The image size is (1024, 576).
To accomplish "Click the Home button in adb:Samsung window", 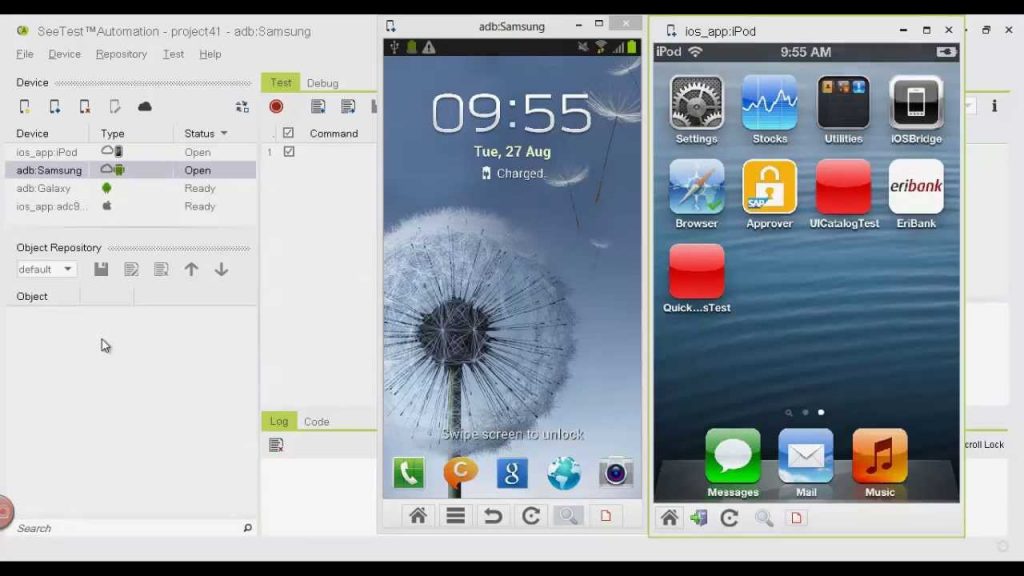I will point(418,516).
